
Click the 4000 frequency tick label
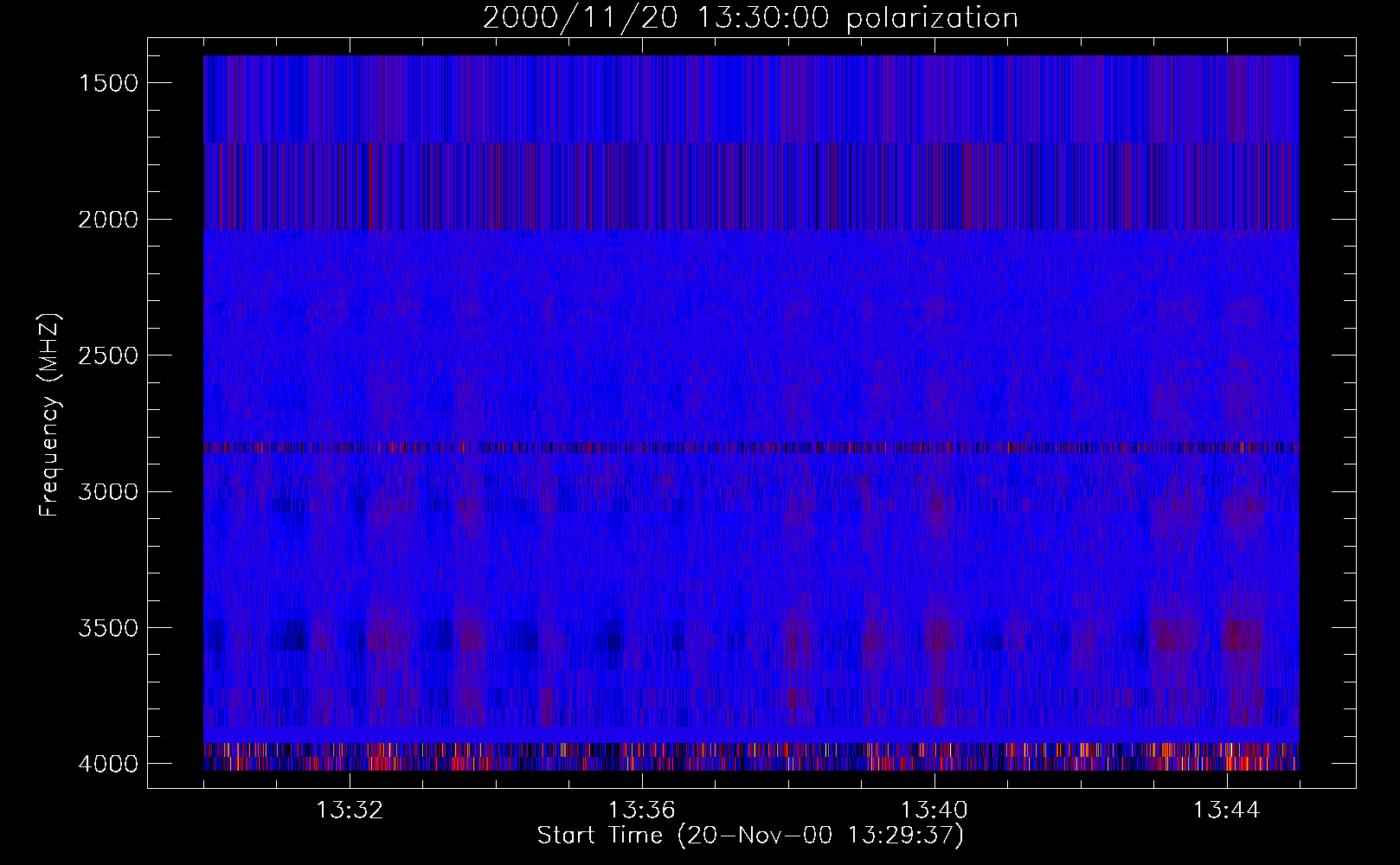[108, 764]
